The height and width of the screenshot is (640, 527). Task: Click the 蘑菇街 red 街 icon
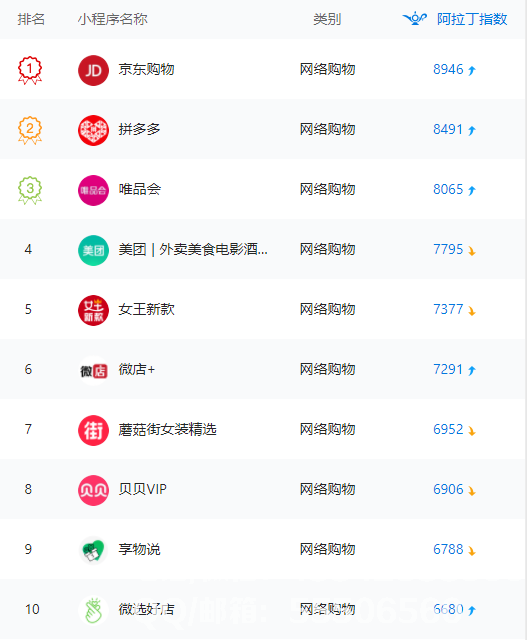click(93, 430)
